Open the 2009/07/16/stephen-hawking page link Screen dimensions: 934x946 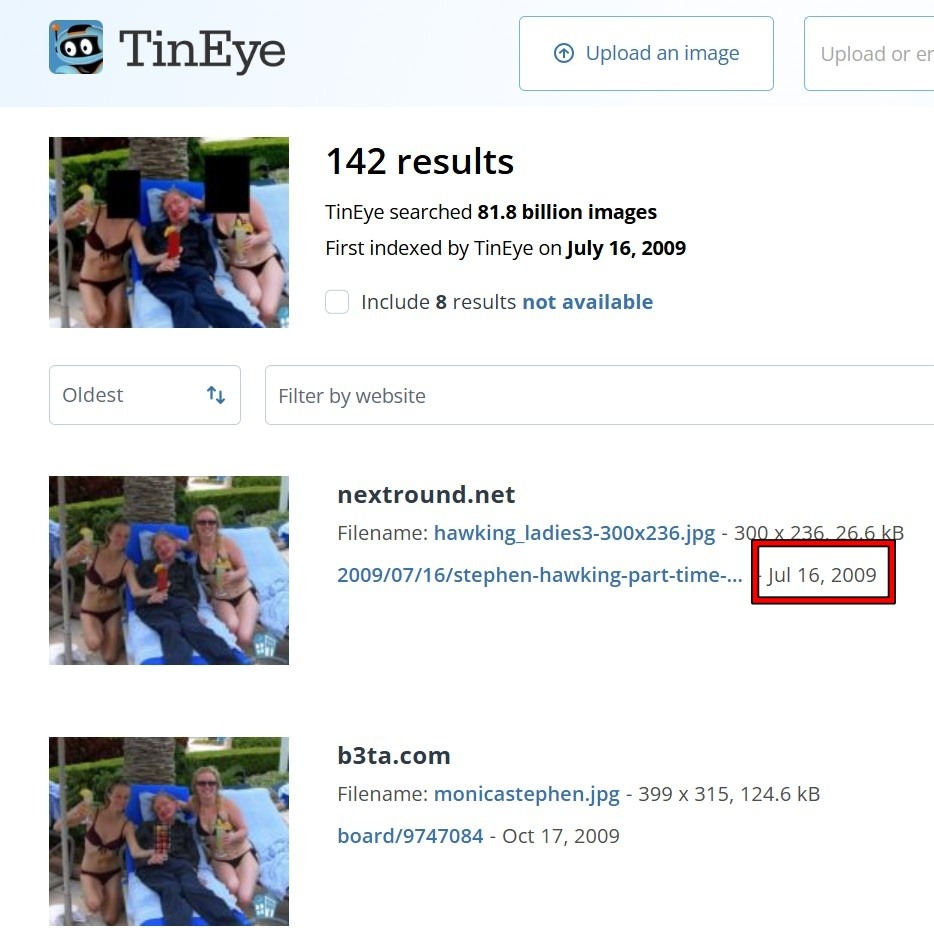539,575
